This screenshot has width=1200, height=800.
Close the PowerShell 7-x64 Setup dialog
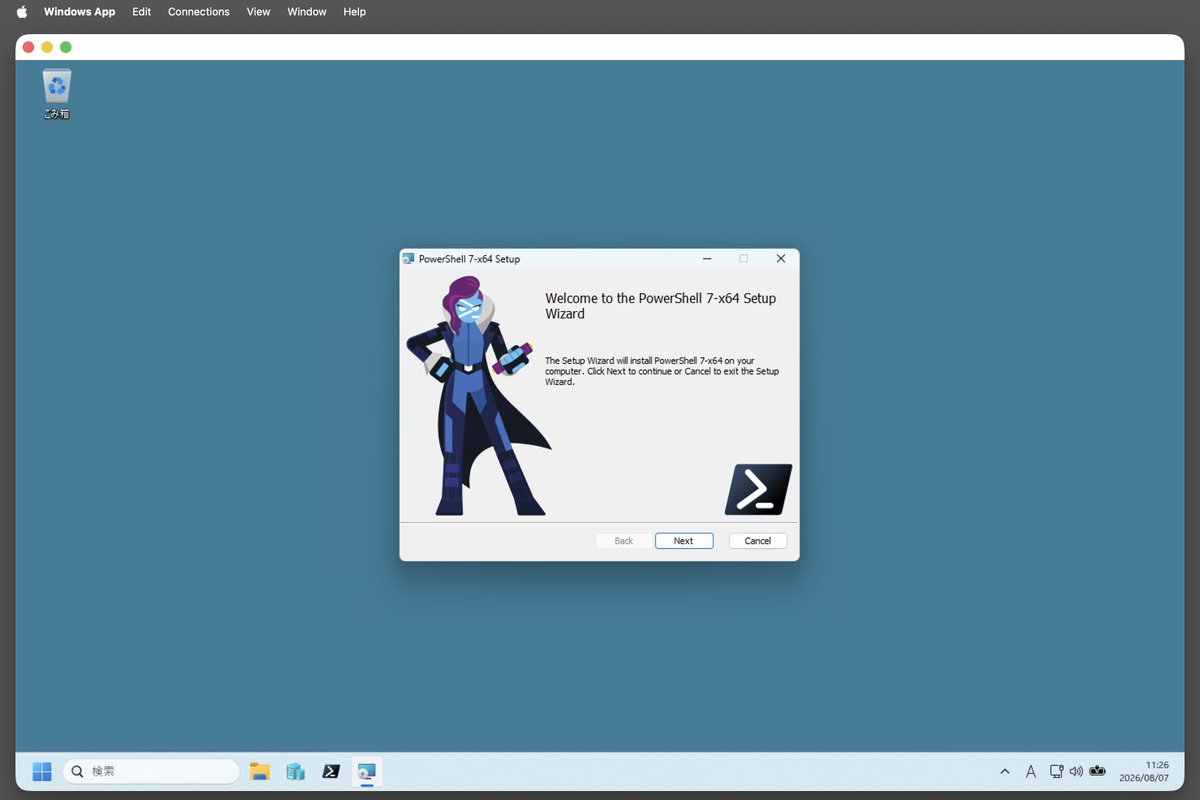coord(781,259)
